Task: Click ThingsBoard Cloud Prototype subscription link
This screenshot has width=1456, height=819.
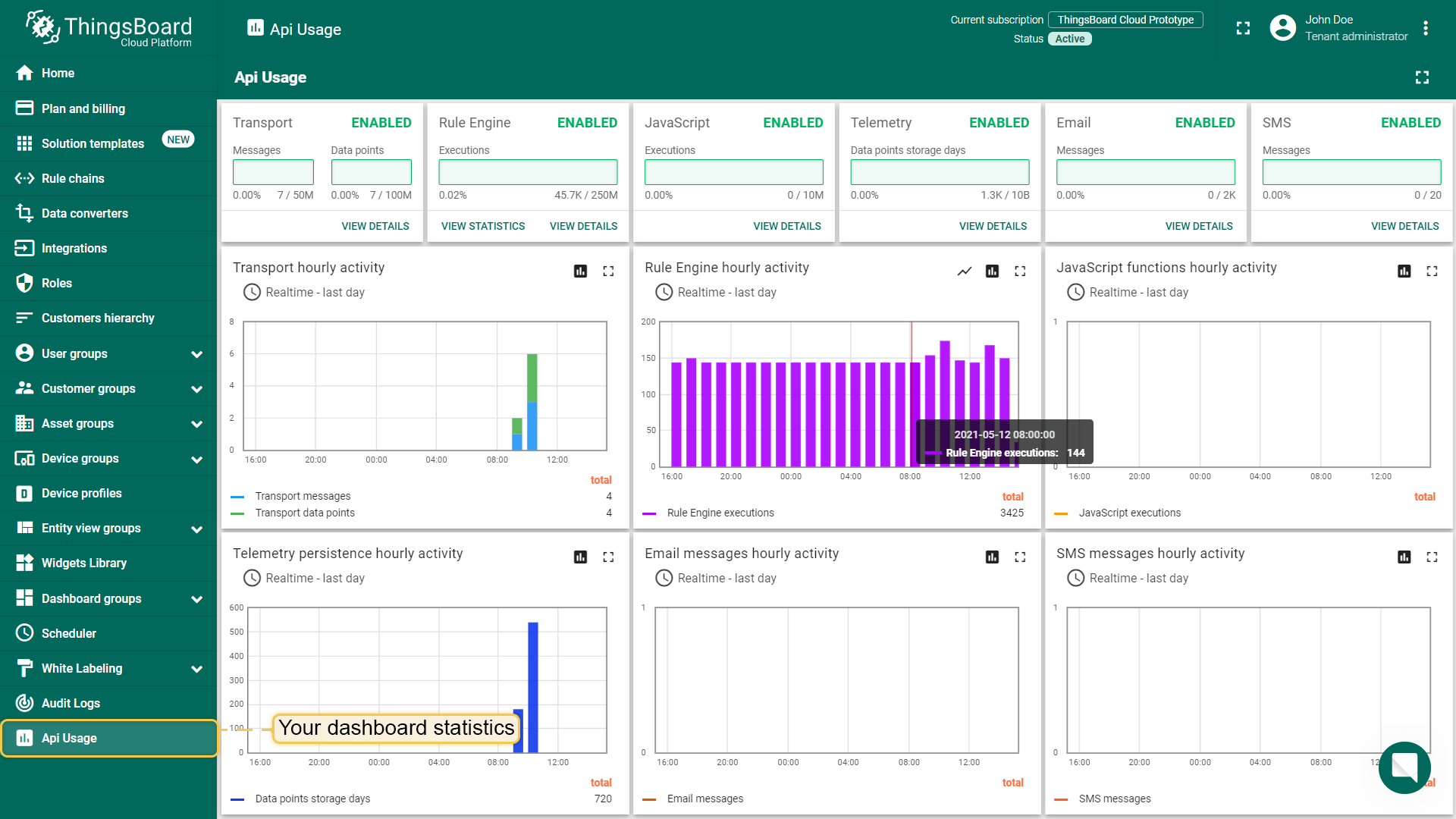Action: (1125, 20)
